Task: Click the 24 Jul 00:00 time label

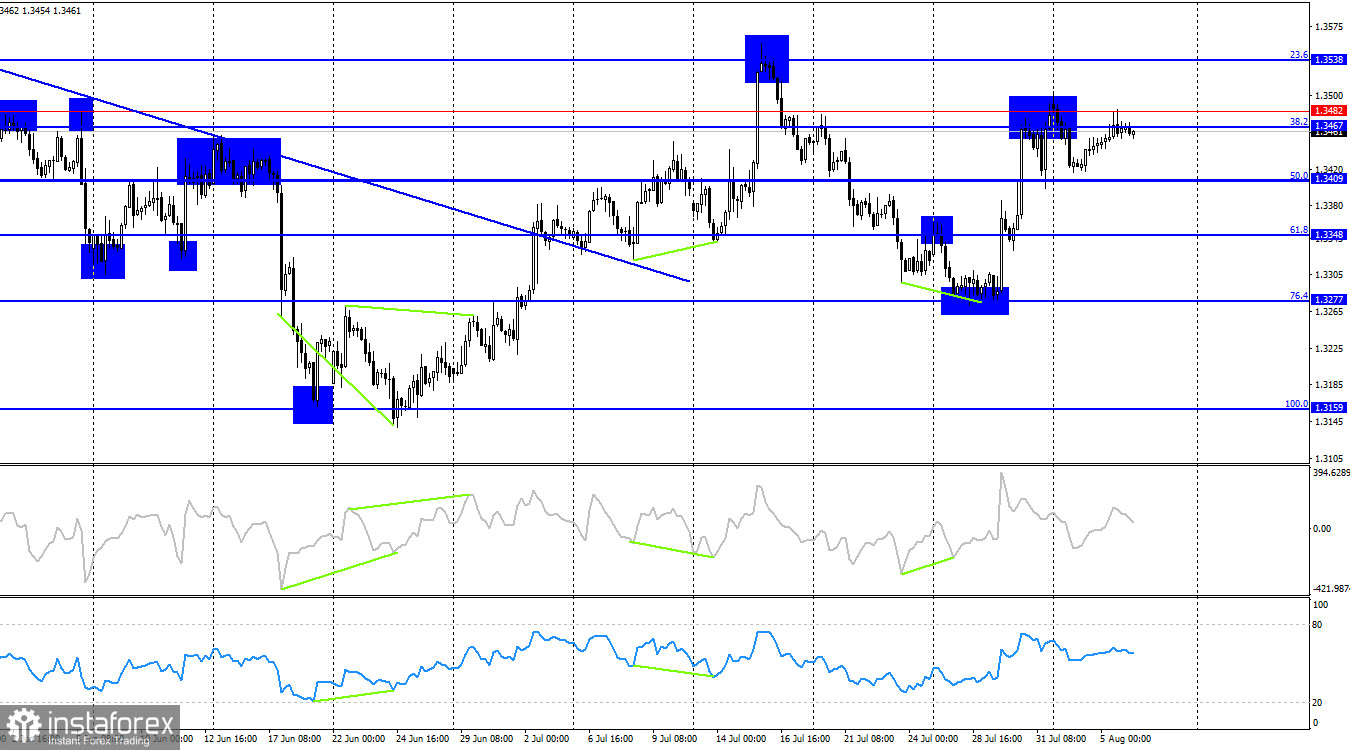Action: [935, 739]
